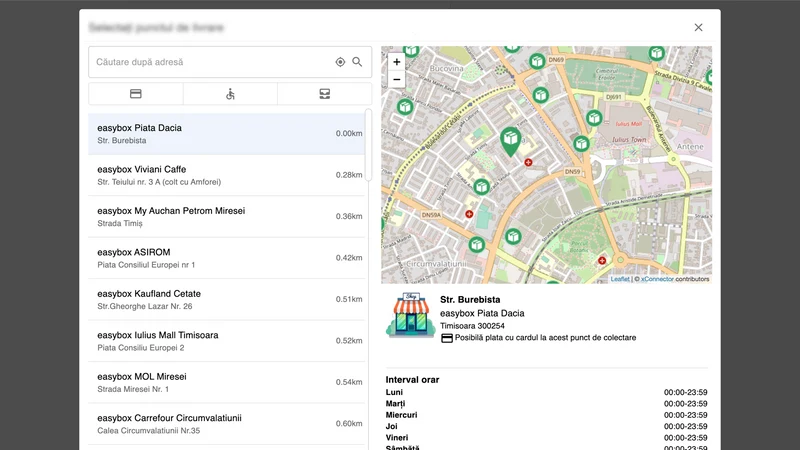The image size is (800, 450).
Task: Click the magnifier search icon
Action: [x=357, y=62]
